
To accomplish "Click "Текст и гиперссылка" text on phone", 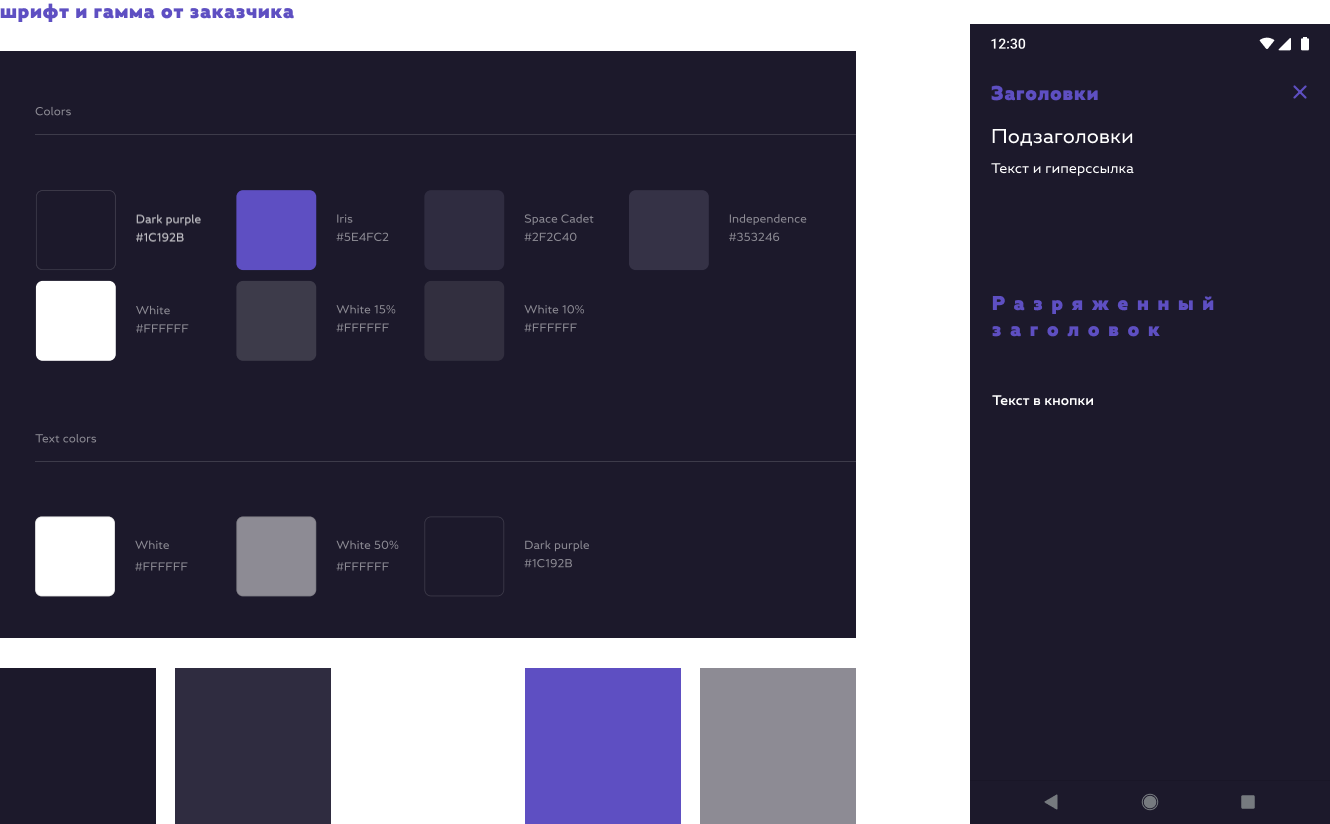I will click(1062, 169).
